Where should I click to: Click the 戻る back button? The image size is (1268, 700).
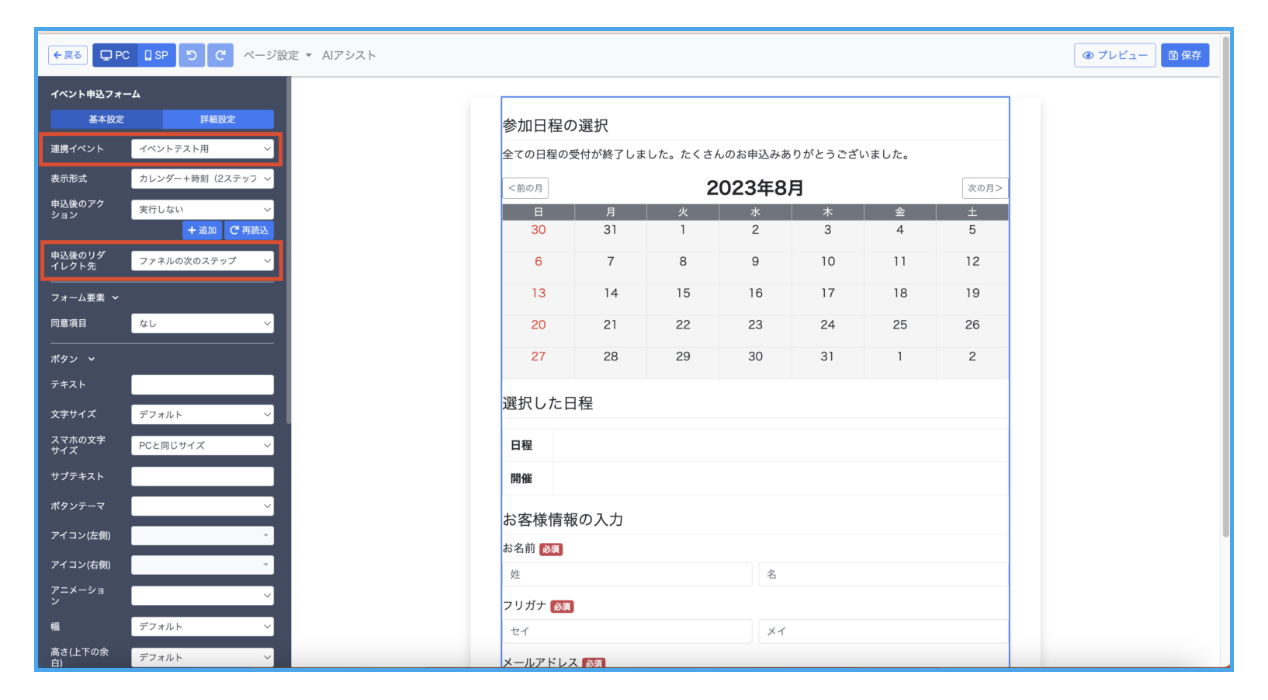(68, 55)
